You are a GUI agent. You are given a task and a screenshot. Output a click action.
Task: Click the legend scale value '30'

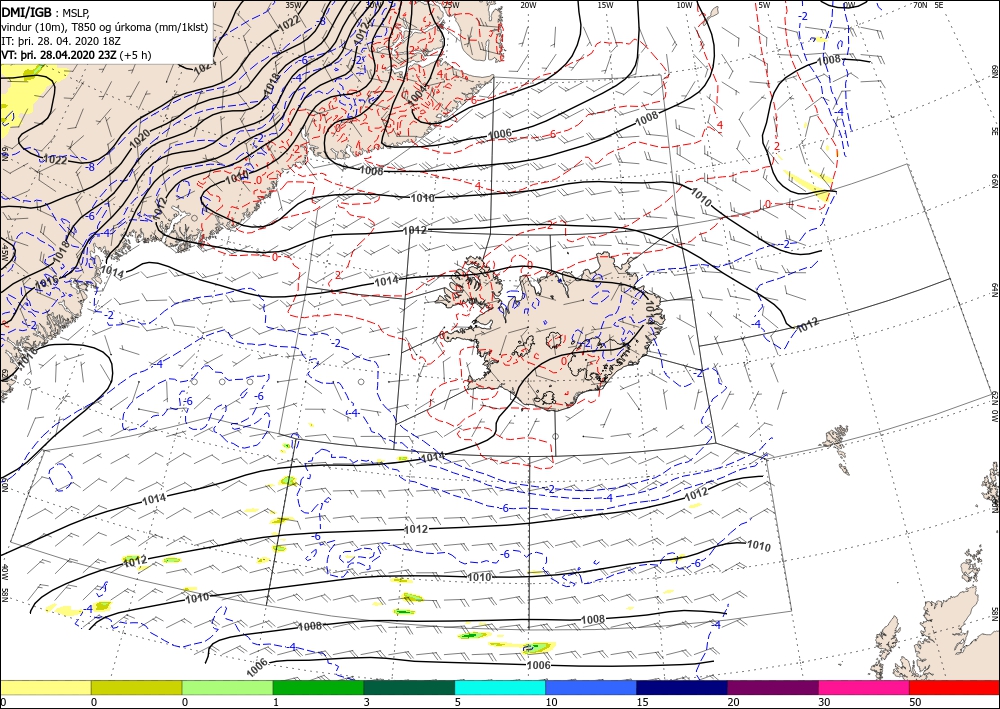coord(825,702)
